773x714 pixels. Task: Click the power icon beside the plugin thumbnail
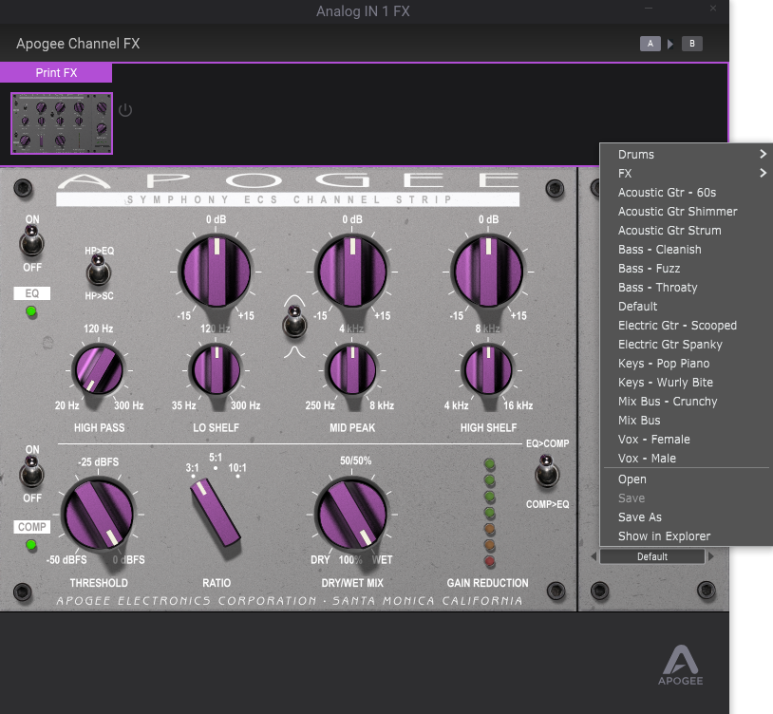125,109
